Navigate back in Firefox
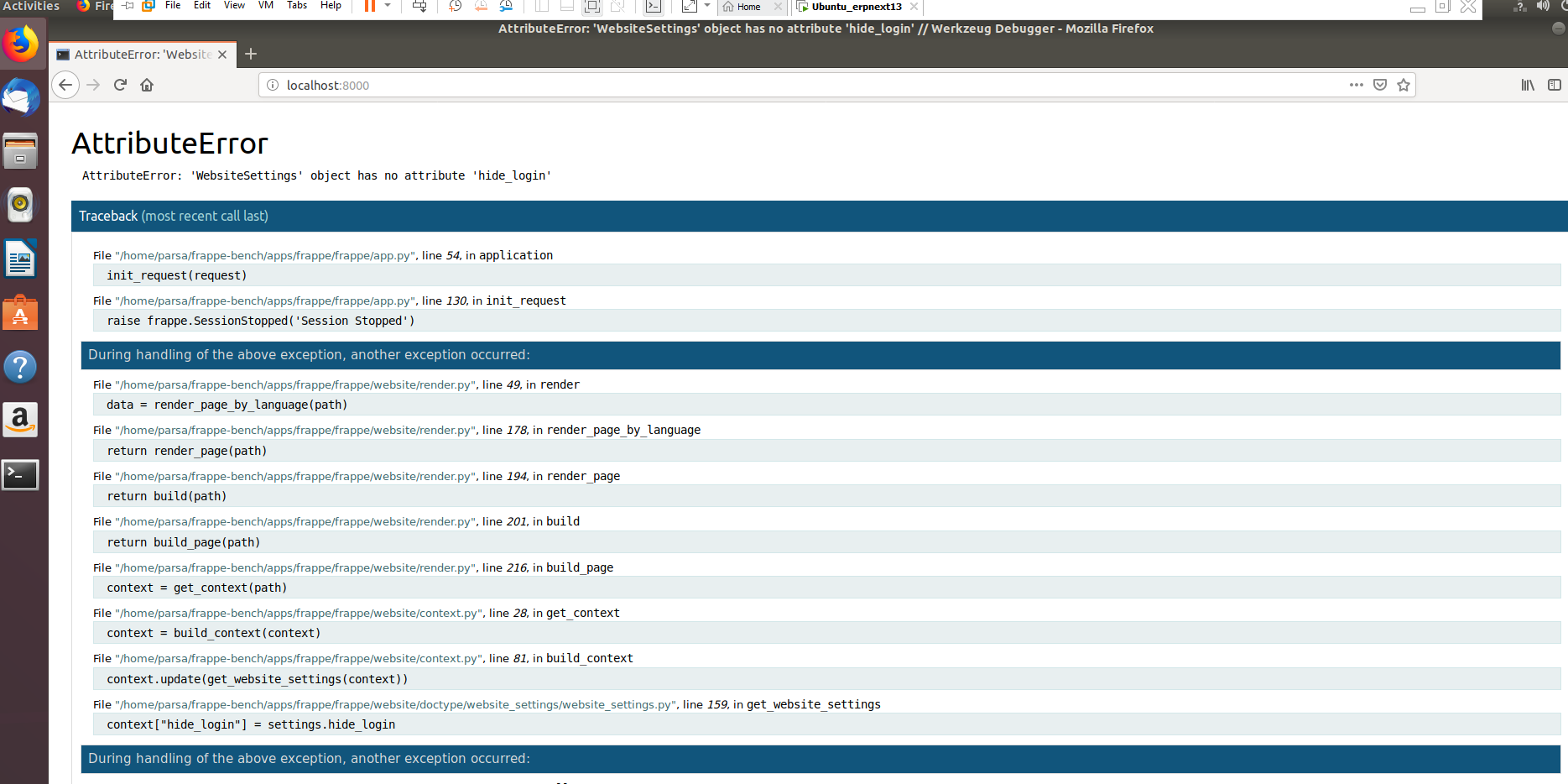This screenshot has height=784, width=1568. 65,85
